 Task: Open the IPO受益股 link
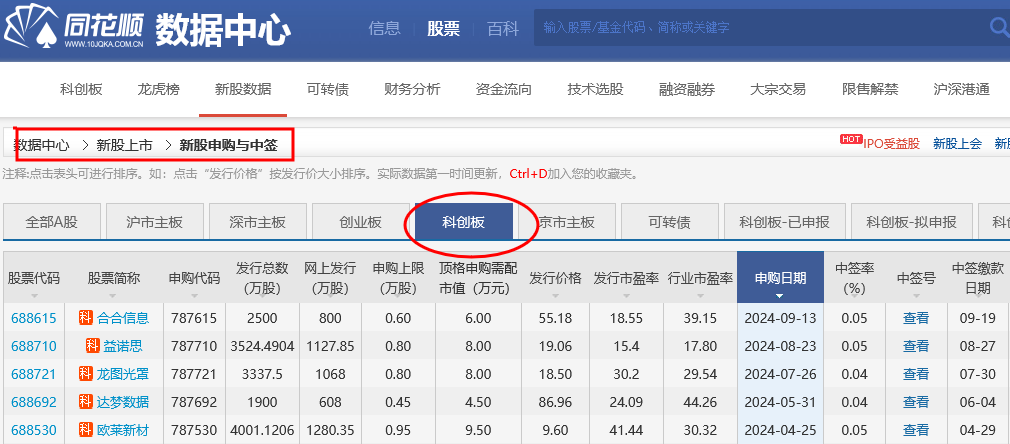tap(891, 144)
